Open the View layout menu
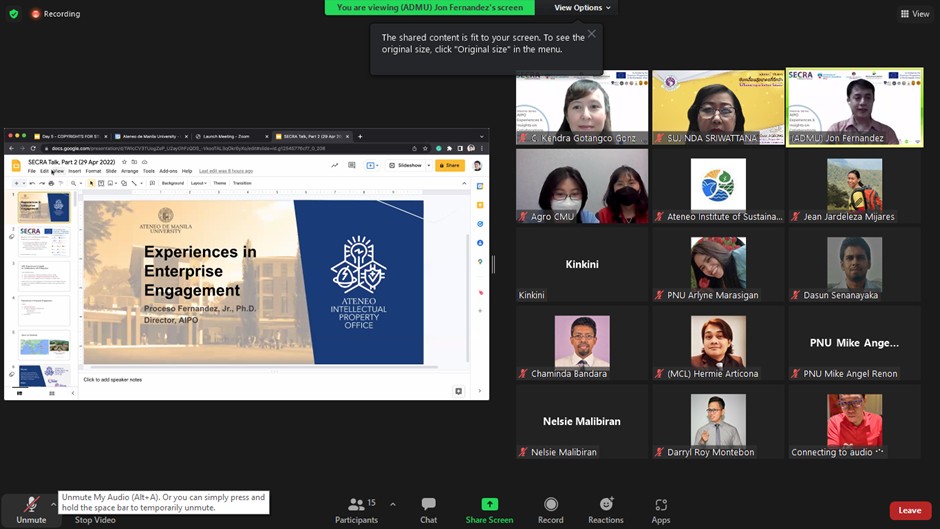940x529 pixels. [915, 14]
